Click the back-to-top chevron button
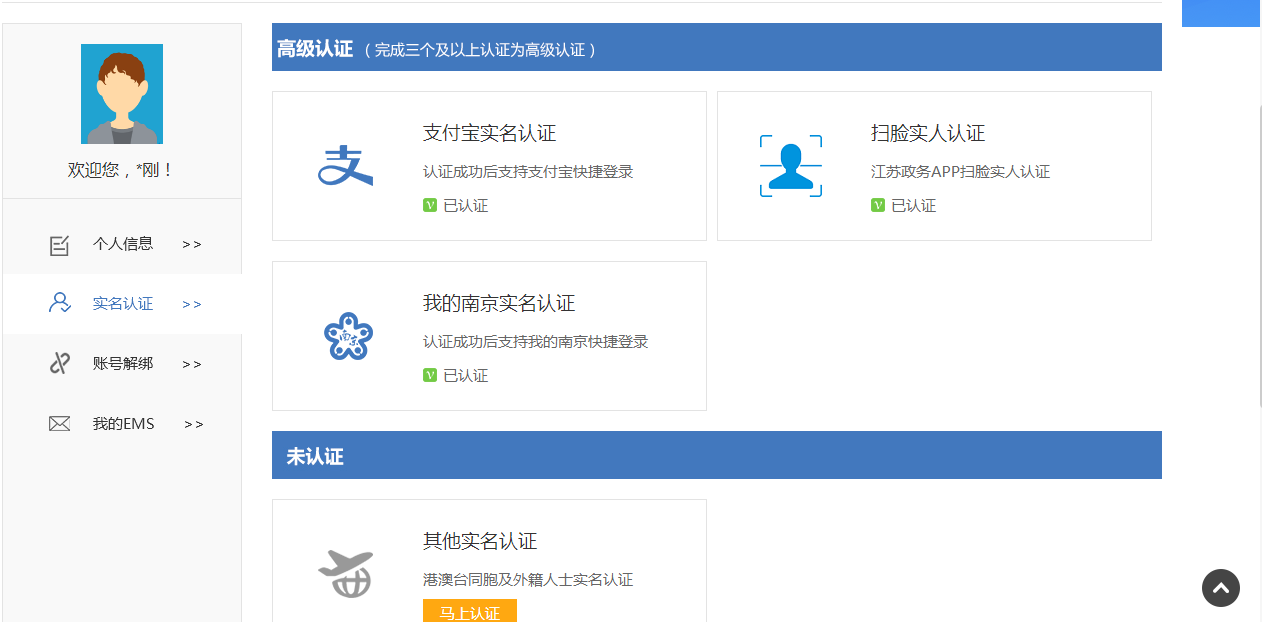This screenshot has height=622, width=1262. click(1221, 588)
